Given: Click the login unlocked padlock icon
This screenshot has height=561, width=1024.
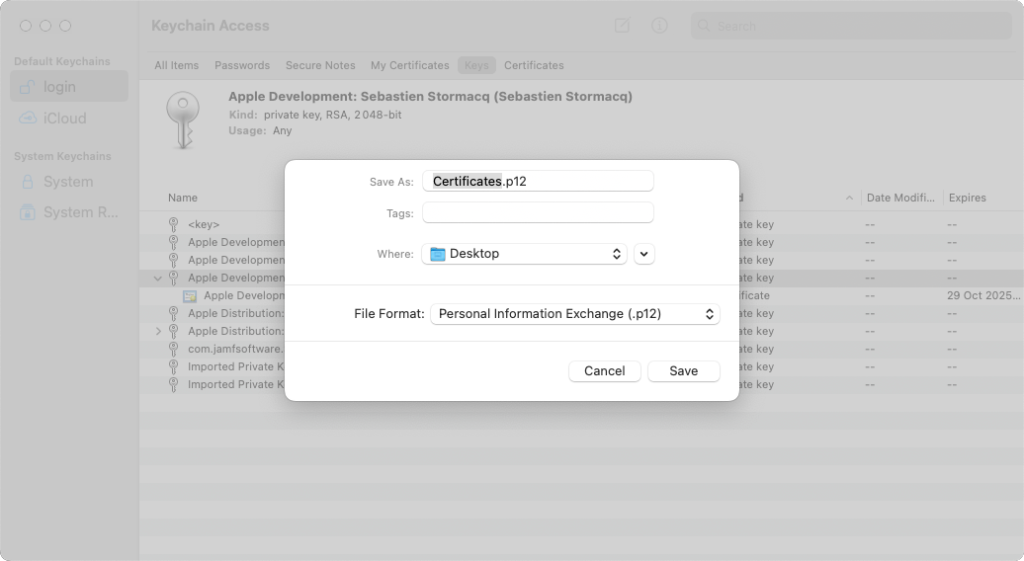Looking at the screenshot, I should click(27, 86).
